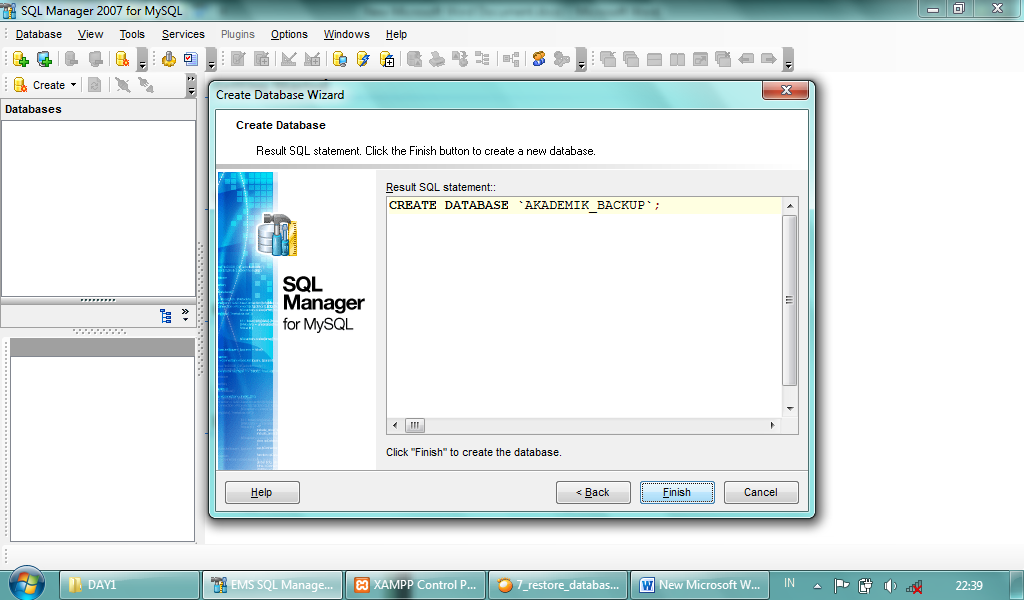Click the tree view icon below Databases panel

tap(166, 317)
